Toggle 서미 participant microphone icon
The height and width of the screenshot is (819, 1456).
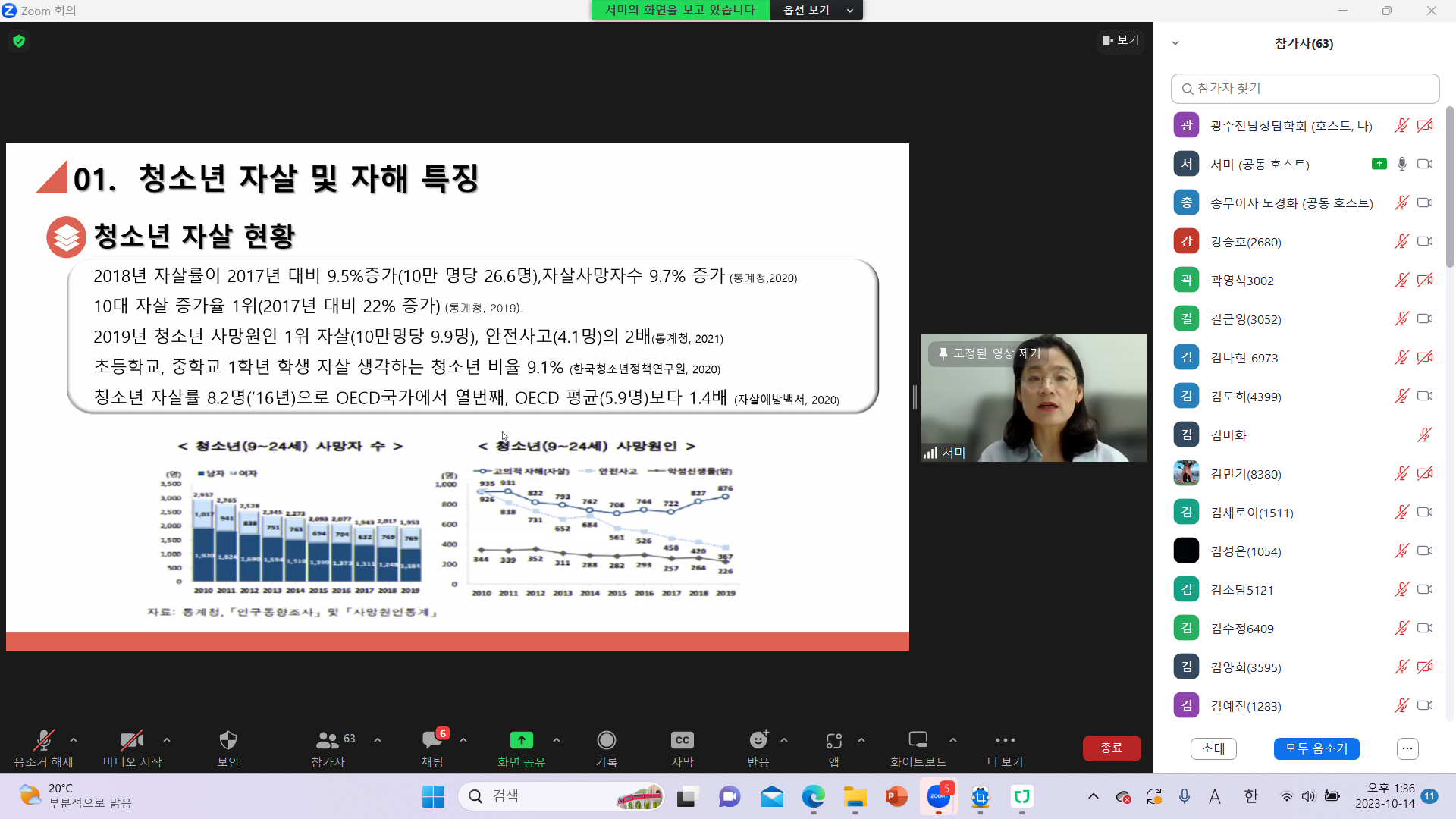pos(1401,164)
